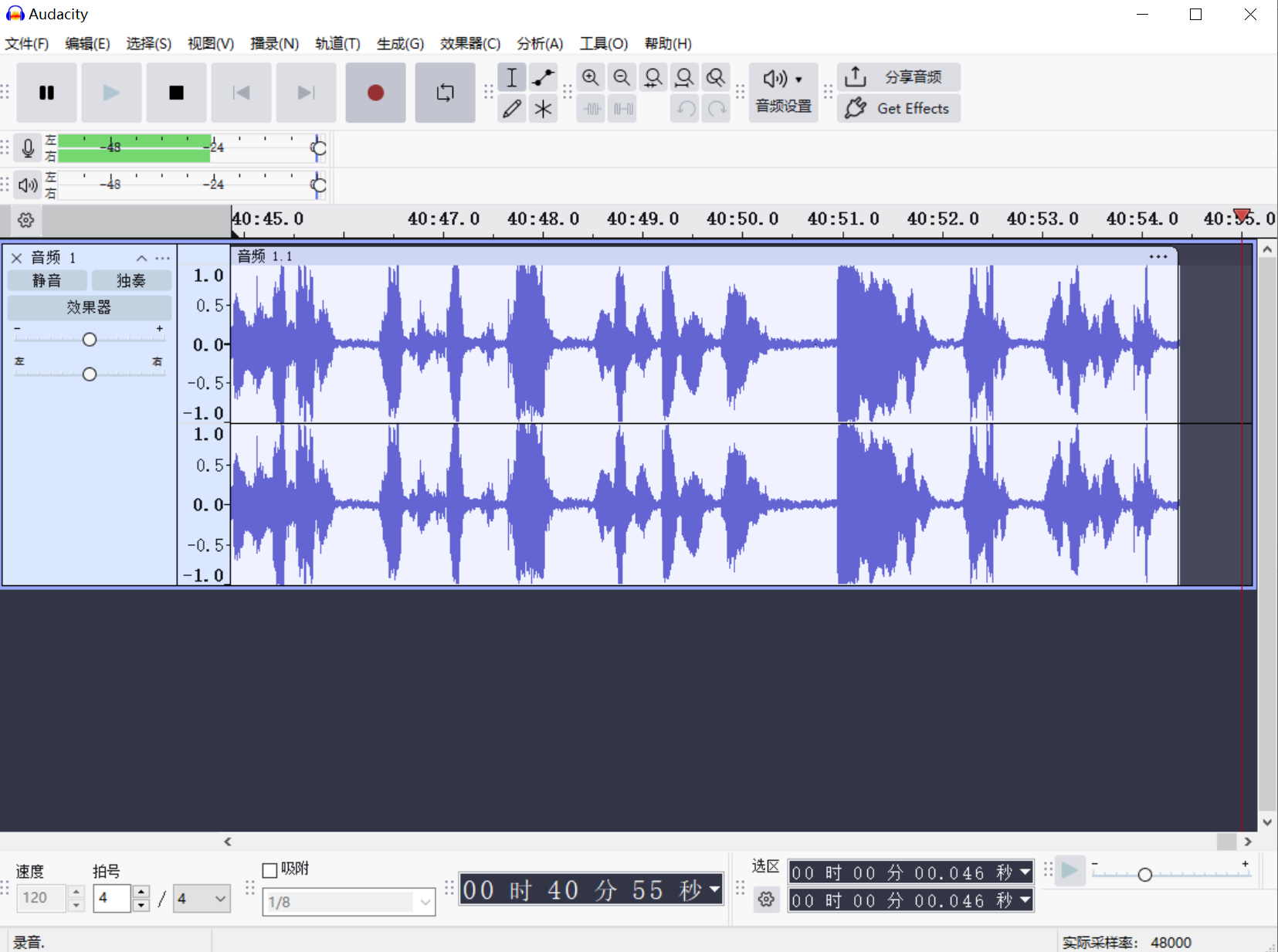This screenshot has height=952, width=1278.
Task: Click the microphone record meter icon
Action: (x=28, y=147)
